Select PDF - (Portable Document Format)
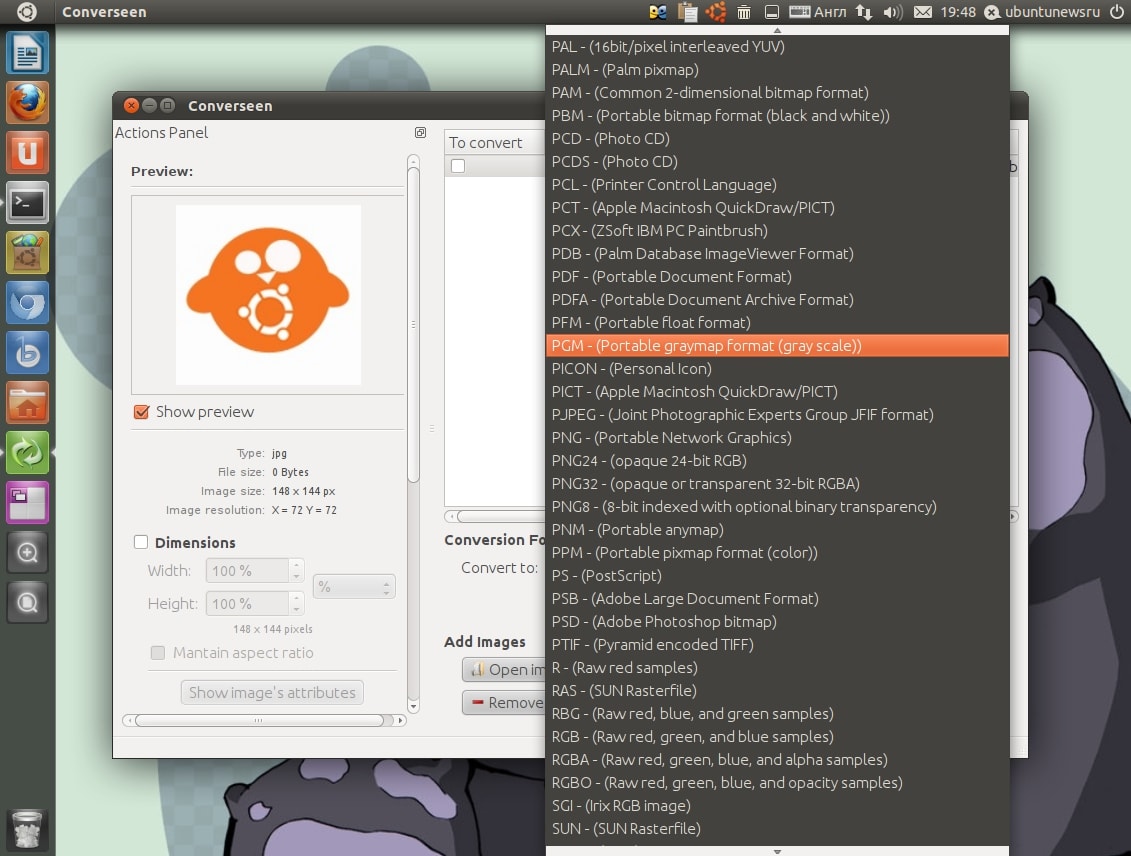This screenshot has height=856, width=1131. point(777,276)
